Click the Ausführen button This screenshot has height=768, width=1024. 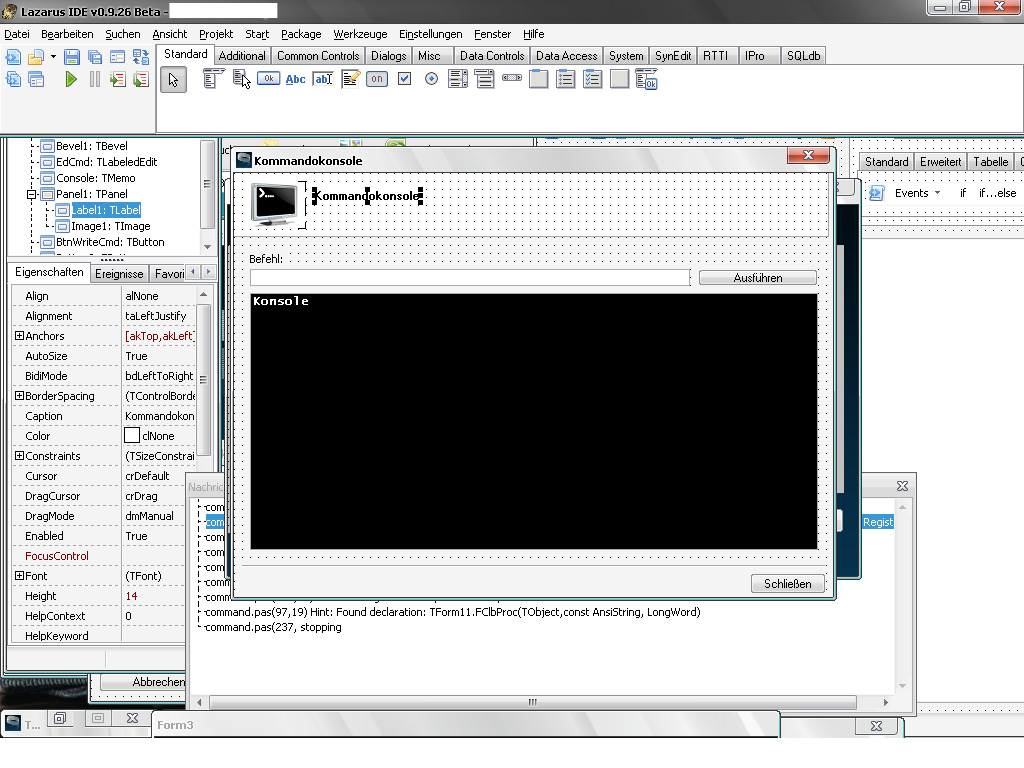758,278
